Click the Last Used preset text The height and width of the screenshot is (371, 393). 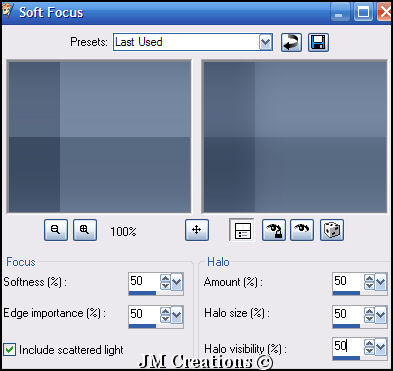pyautogui.click(x=139, y=42)
